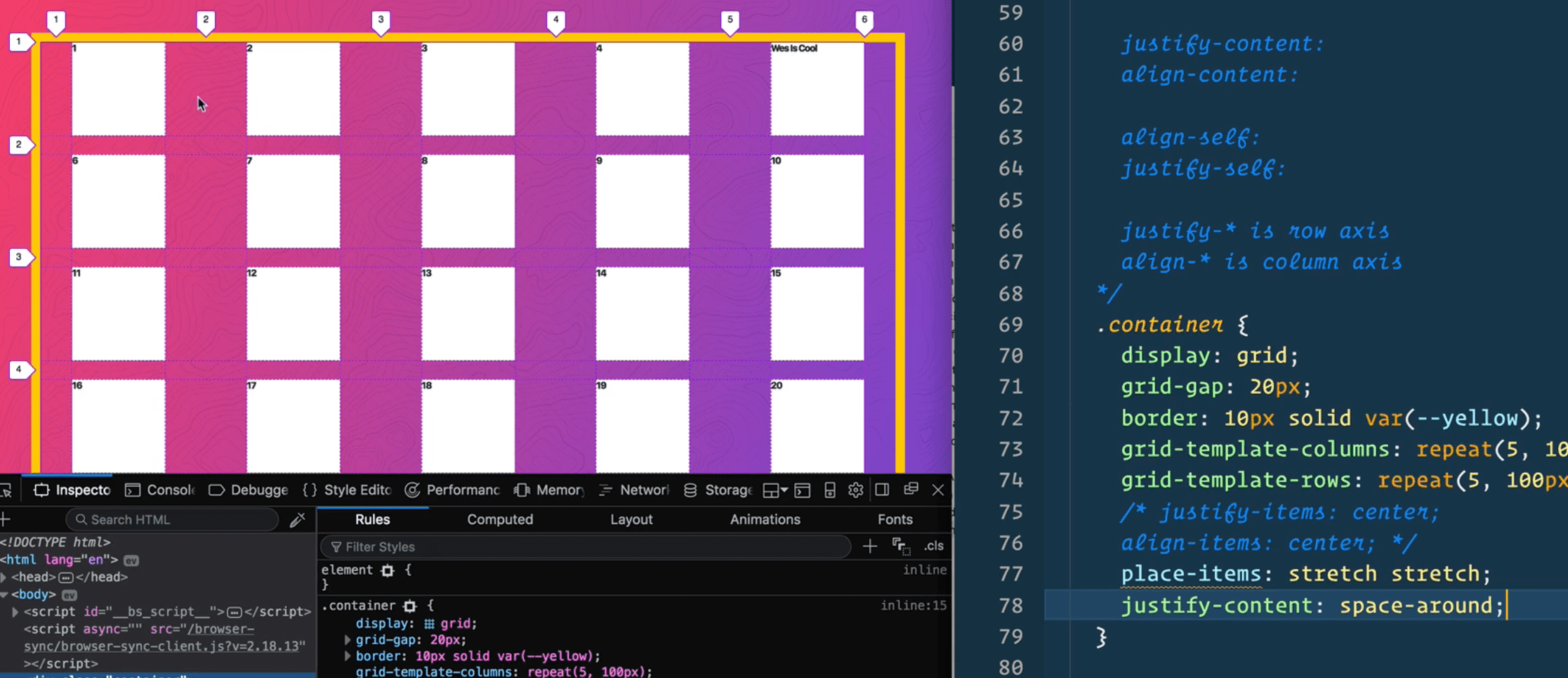Focus the Filter Styles input
The height and width of the screenshot is (678, 1568).
tap(586, 547)
